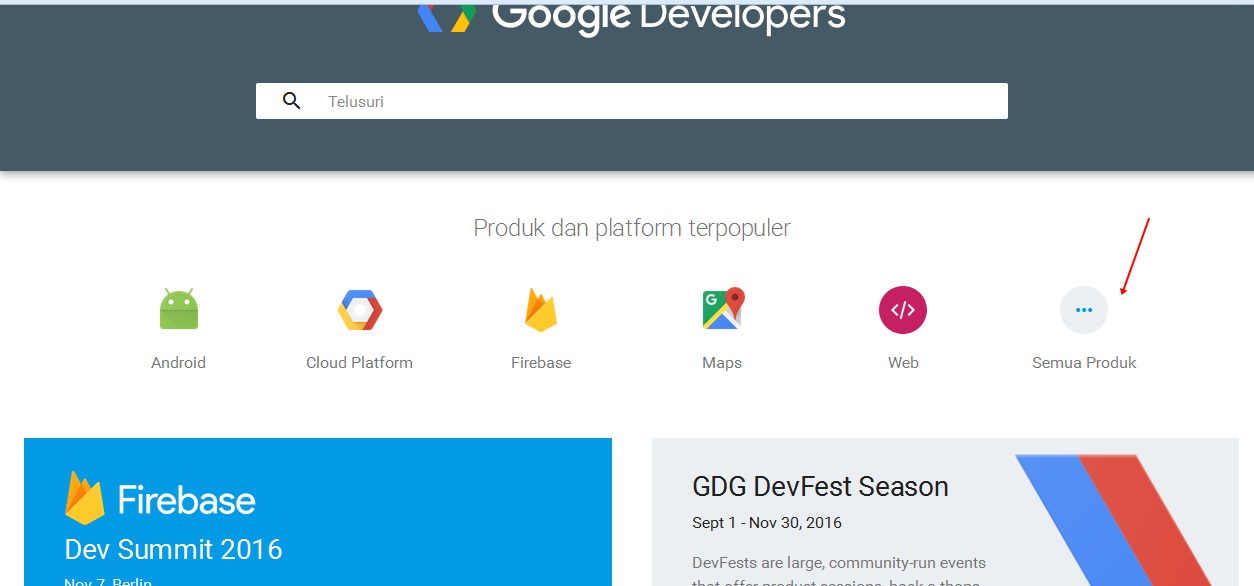1254x586 pixels.
Task: Click the 'Dev Summit 2016' text
Action: coord(174,550)
